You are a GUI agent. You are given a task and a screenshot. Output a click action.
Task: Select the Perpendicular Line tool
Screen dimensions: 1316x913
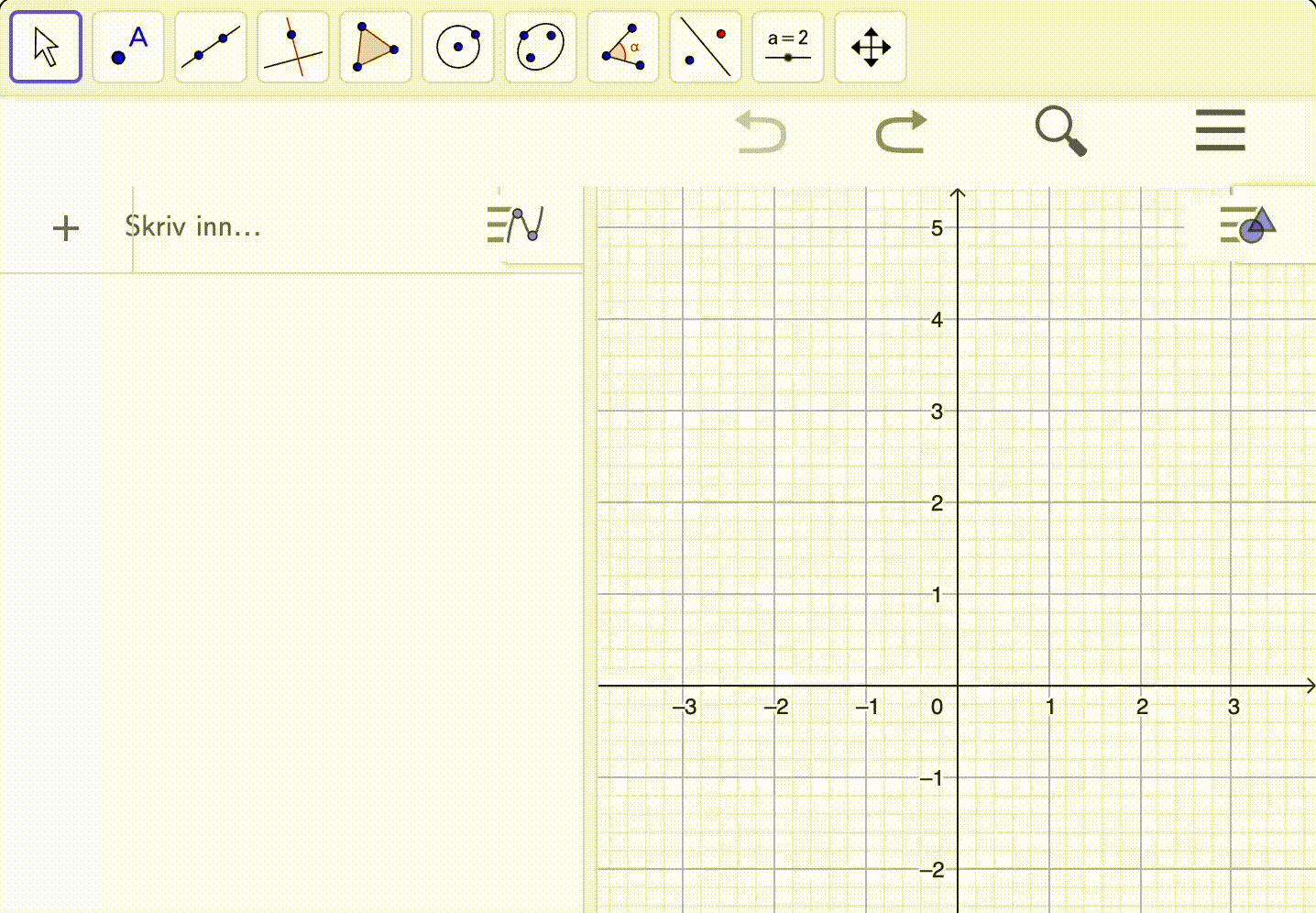pyautogui.click(x=293, y=47)
